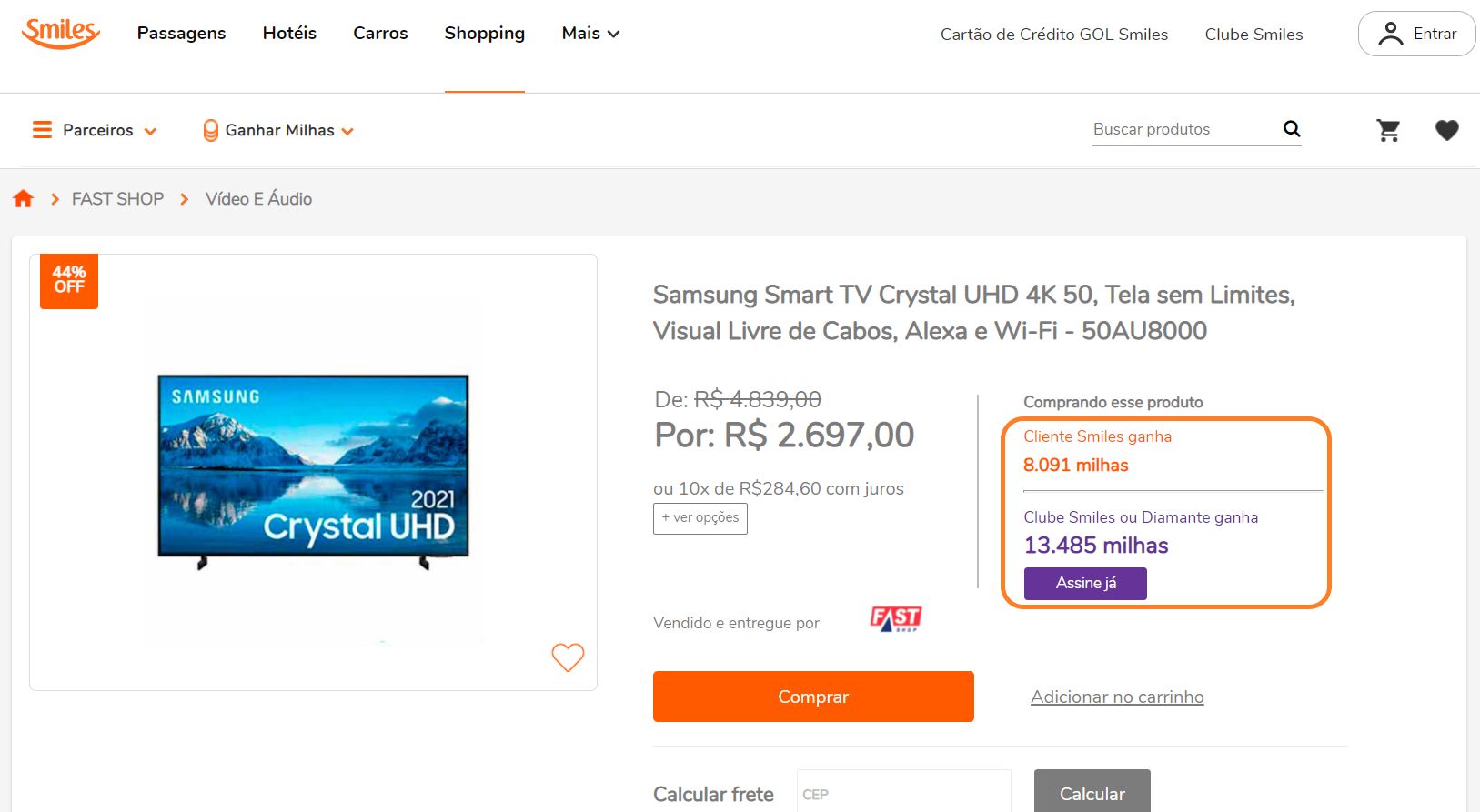Click the Smiles logo
Viewport: 1480px width, 812px height.
(x=61, y=33)
